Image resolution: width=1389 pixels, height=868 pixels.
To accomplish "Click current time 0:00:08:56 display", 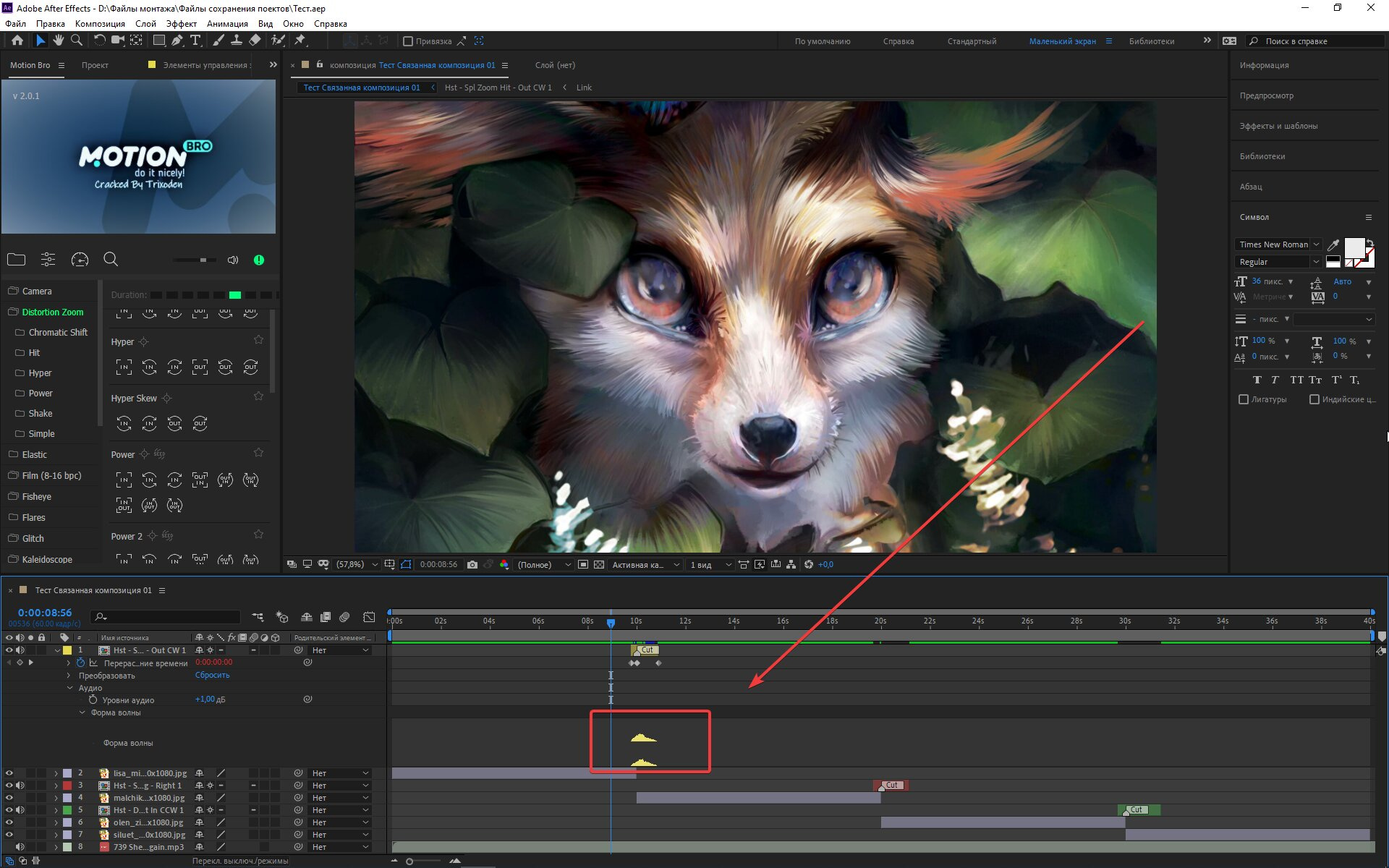I will 45,613.
